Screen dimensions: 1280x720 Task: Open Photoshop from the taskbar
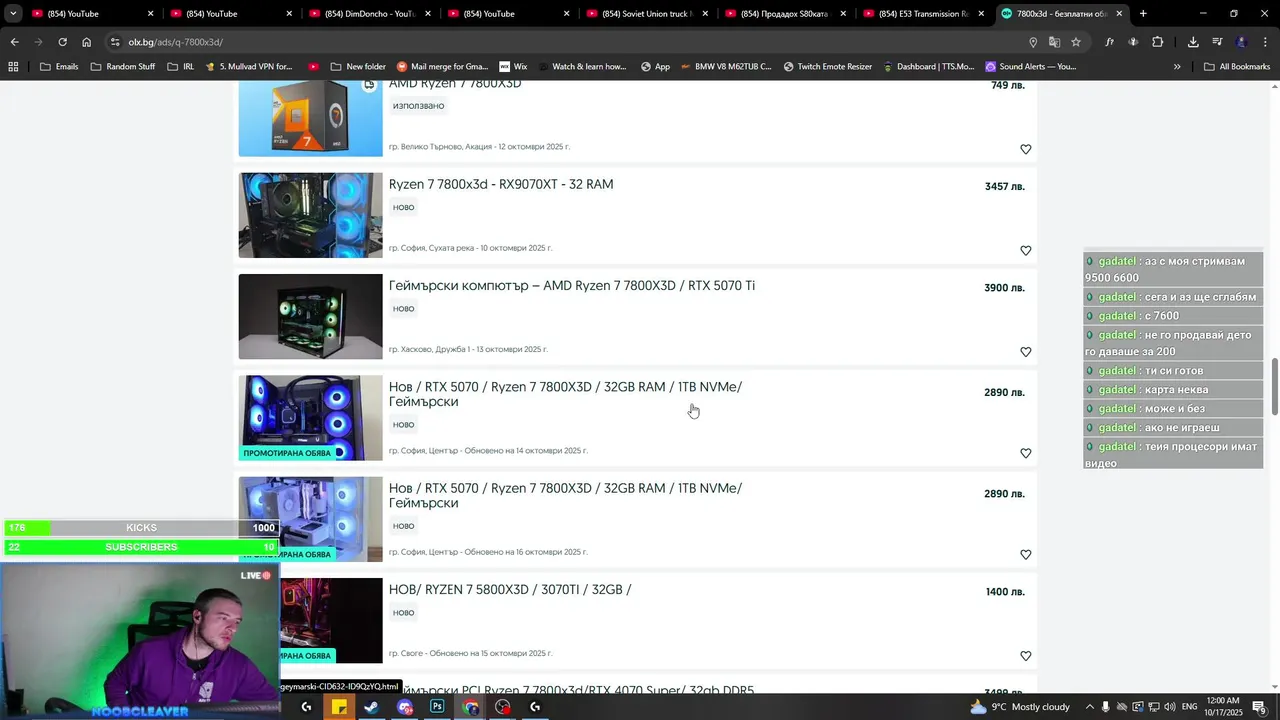coord(437,707)
